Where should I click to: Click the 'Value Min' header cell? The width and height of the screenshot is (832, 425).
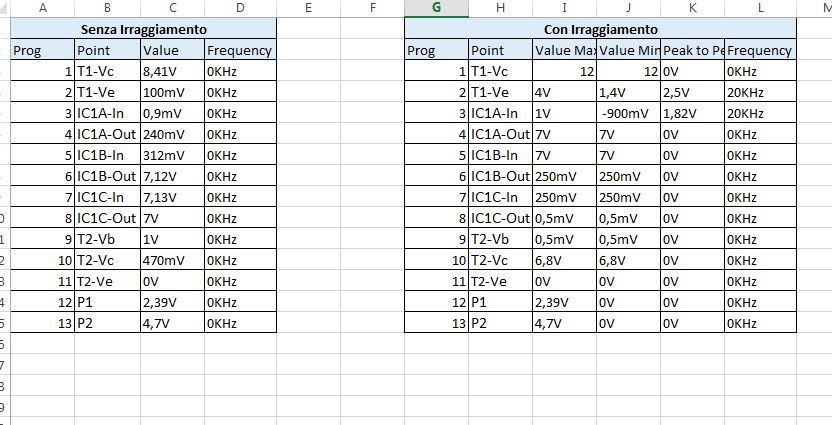pyautogui.click(x=628, y=51)
